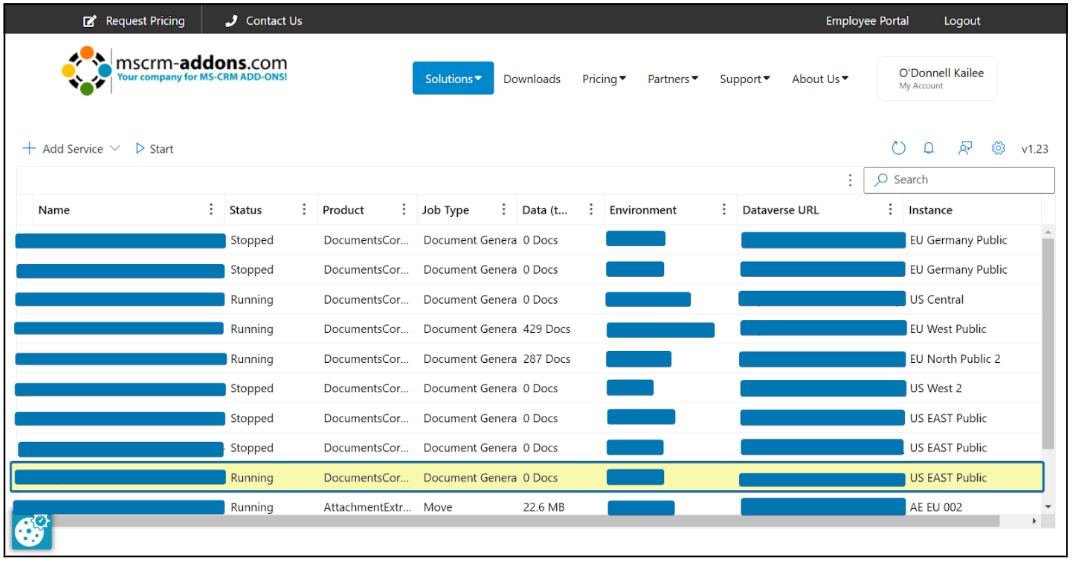Open the About Us dropdown menu
The width and height of the screenshot is (1074, 562).
coord(820,79)
